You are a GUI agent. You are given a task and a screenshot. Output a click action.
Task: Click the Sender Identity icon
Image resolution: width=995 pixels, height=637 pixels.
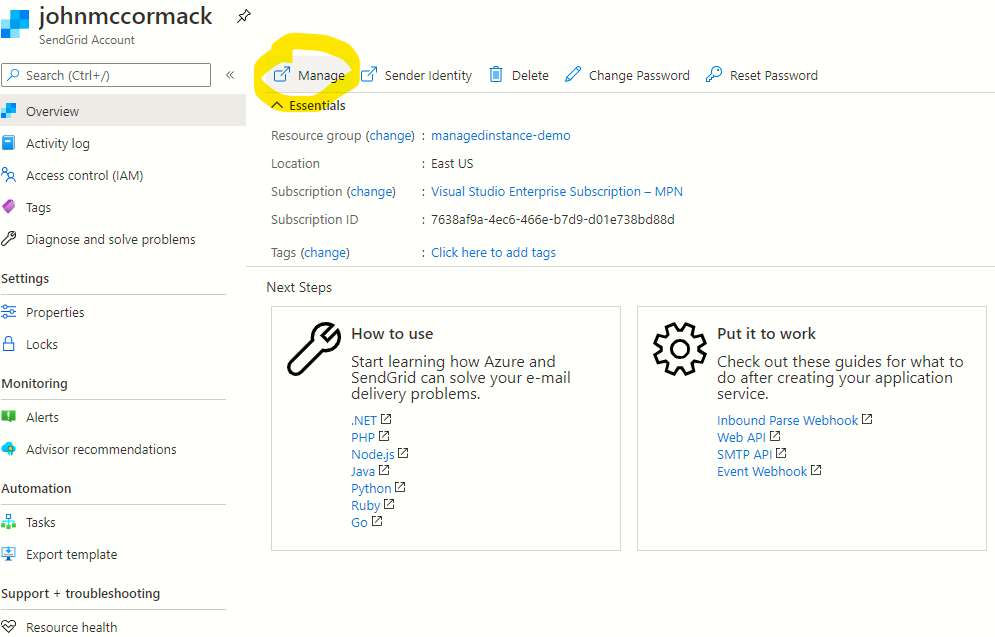click(368, 74)
